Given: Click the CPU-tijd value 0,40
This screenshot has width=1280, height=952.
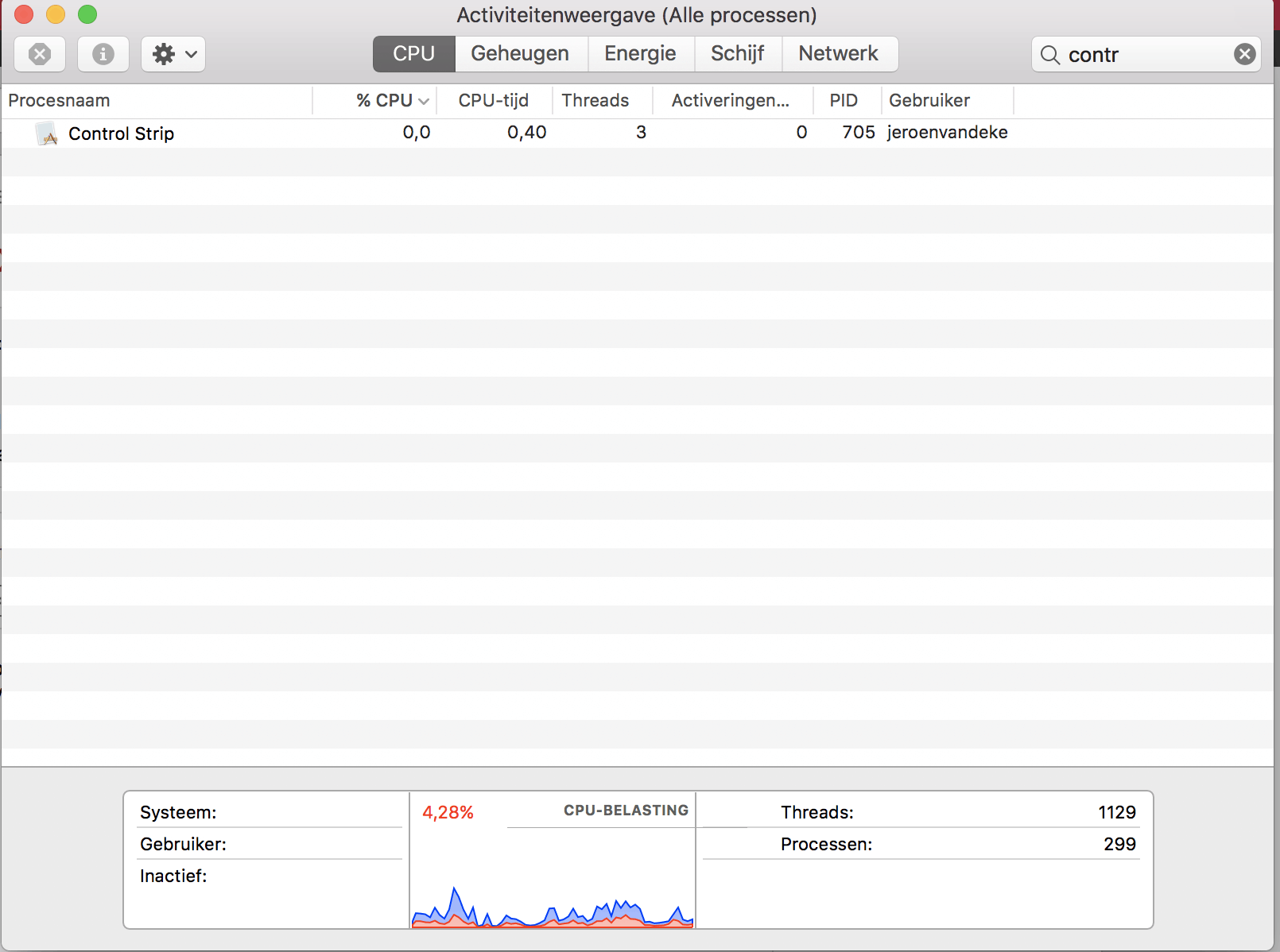Looking at the screenshot, I should 527,133.
